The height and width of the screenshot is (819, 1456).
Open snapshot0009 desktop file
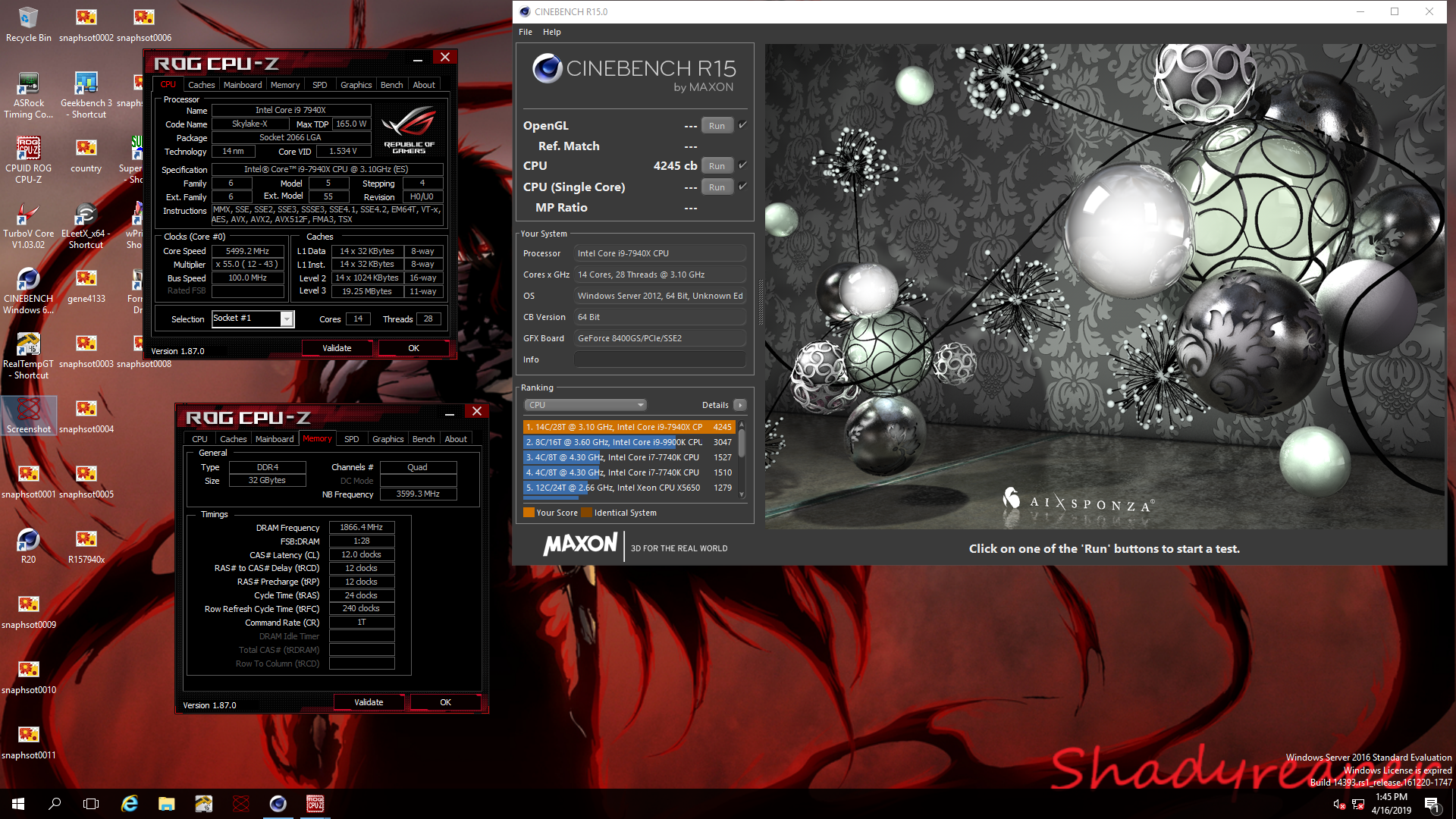pyautogui.click(x=28, y=611)
